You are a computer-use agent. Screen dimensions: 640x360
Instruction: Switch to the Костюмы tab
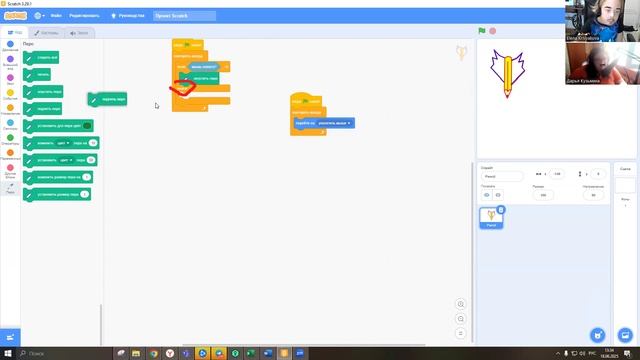(46, 33)
